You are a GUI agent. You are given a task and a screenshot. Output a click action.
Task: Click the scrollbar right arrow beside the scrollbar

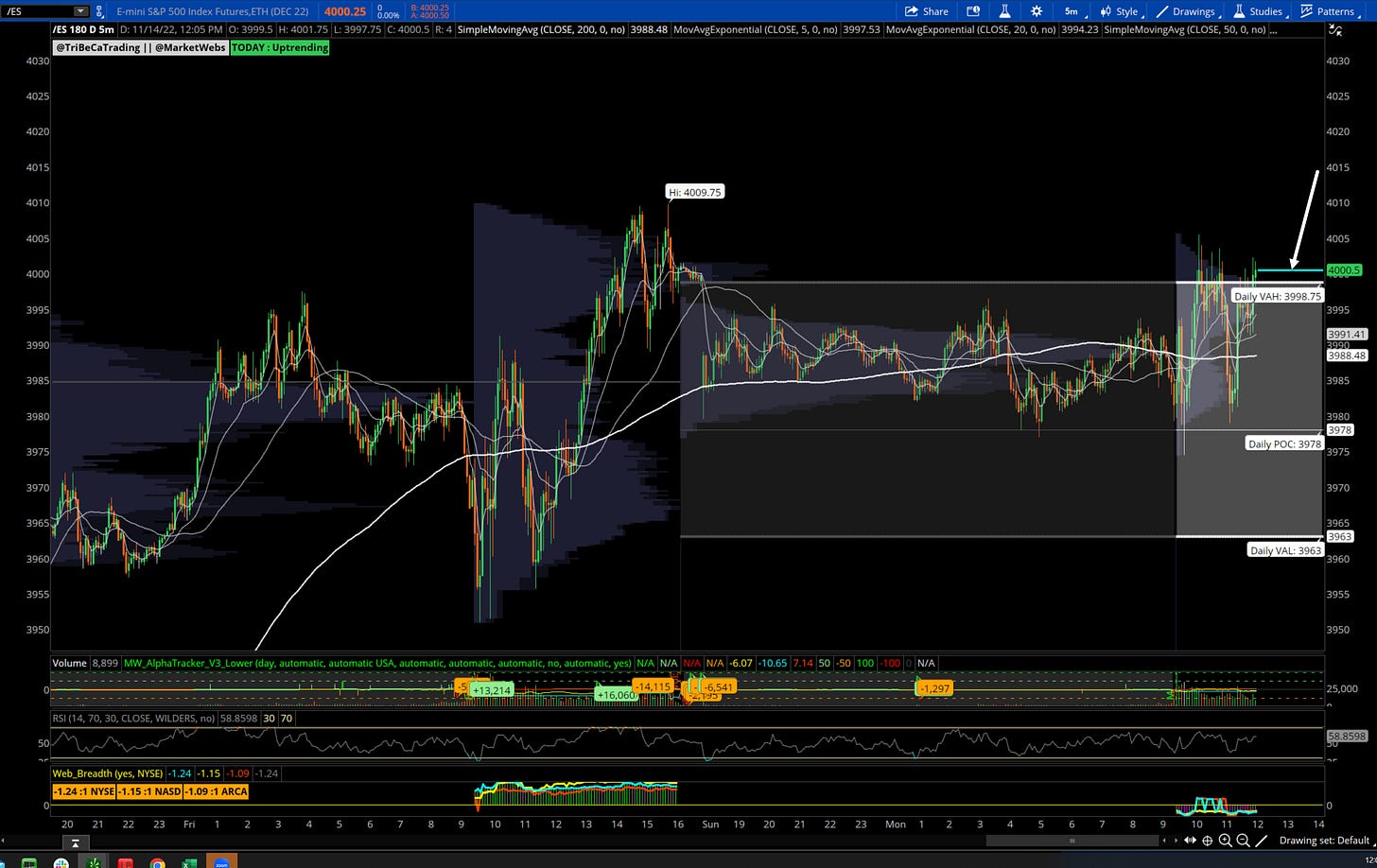pos(1176,841)
